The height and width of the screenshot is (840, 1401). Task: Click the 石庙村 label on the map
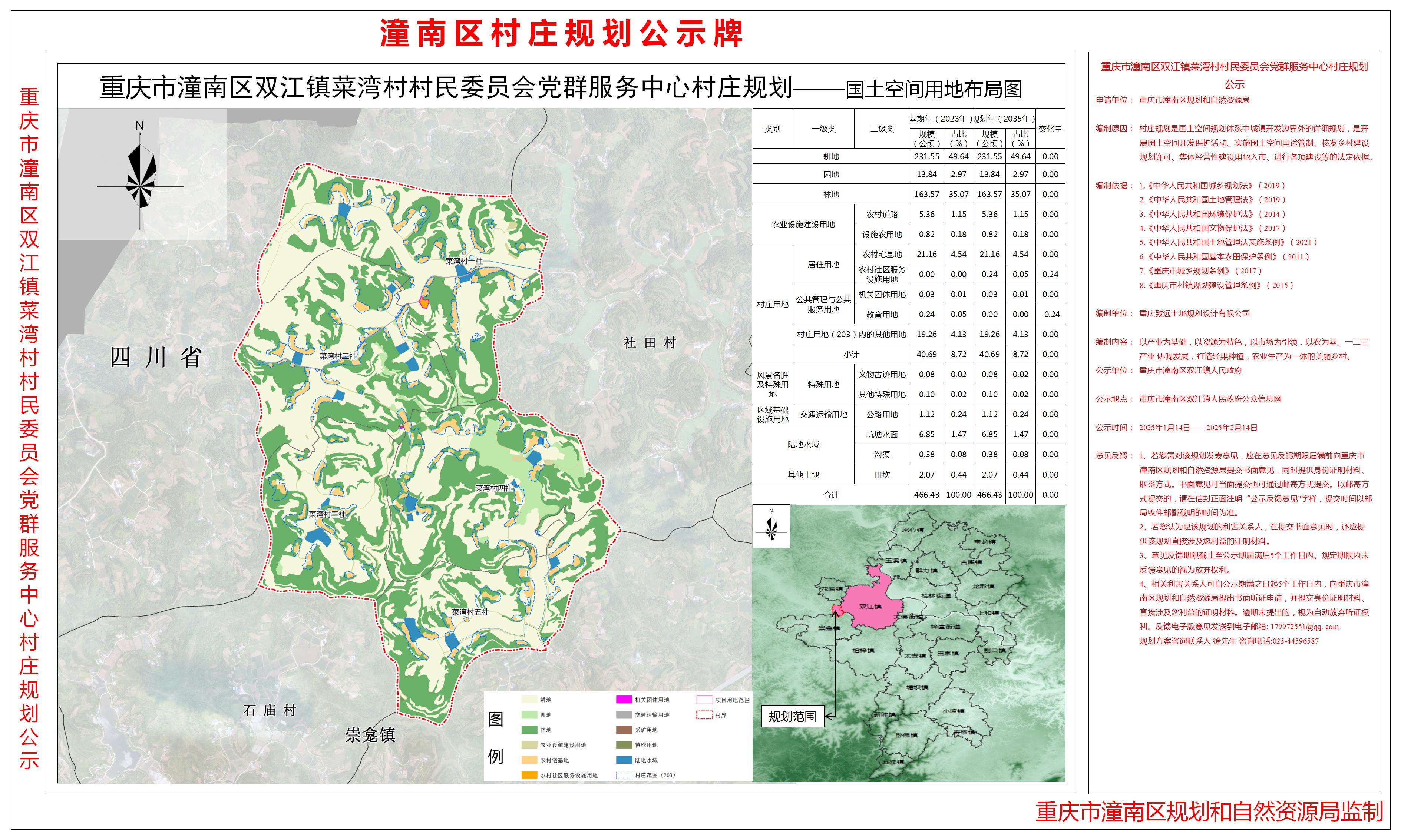pos(270,710)
